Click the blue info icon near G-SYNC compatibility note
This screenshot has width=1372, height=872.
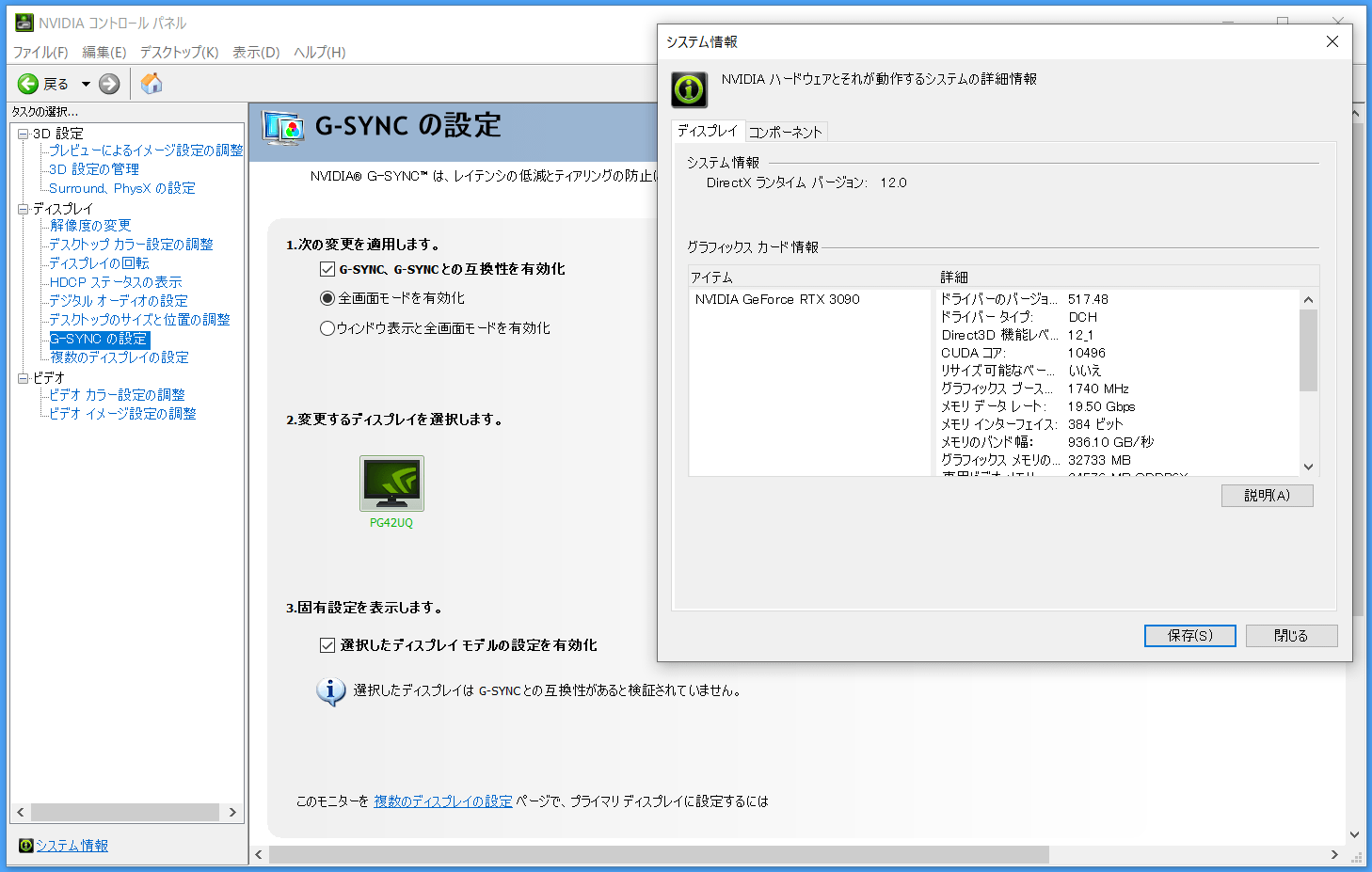[x=330, y=691]
